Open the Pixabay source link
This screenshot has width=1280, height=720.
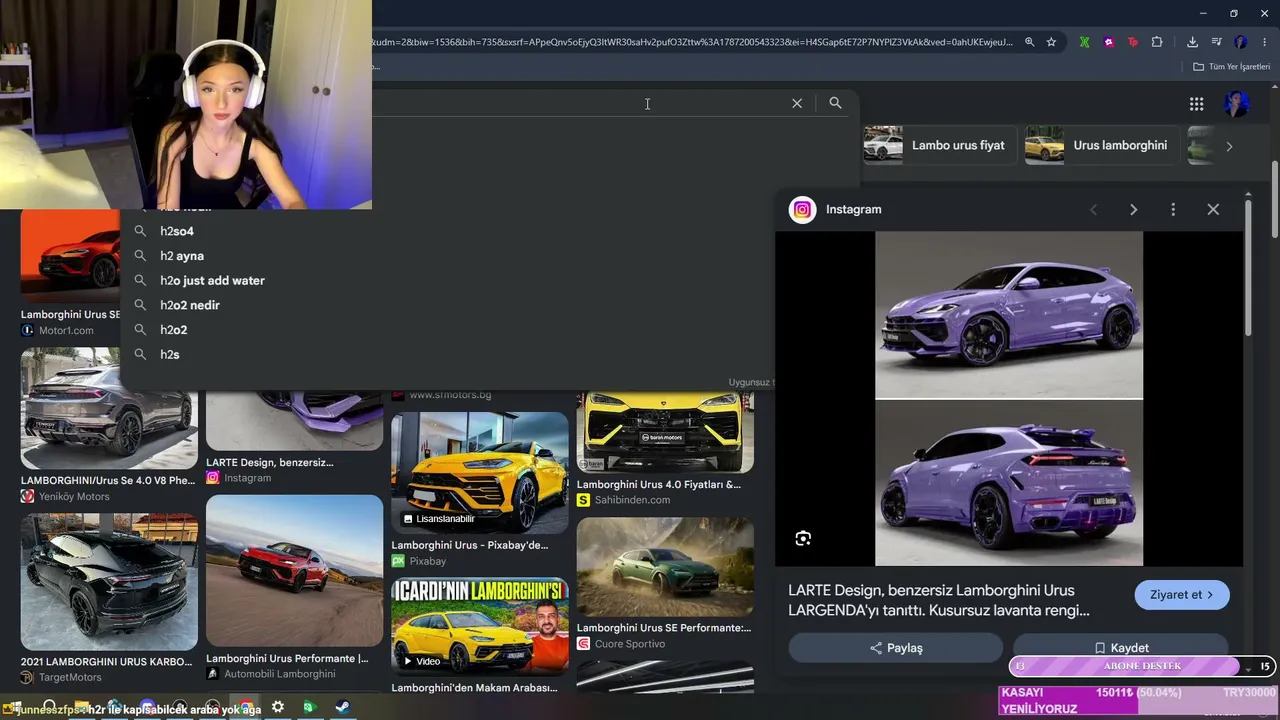click(419, 562)
